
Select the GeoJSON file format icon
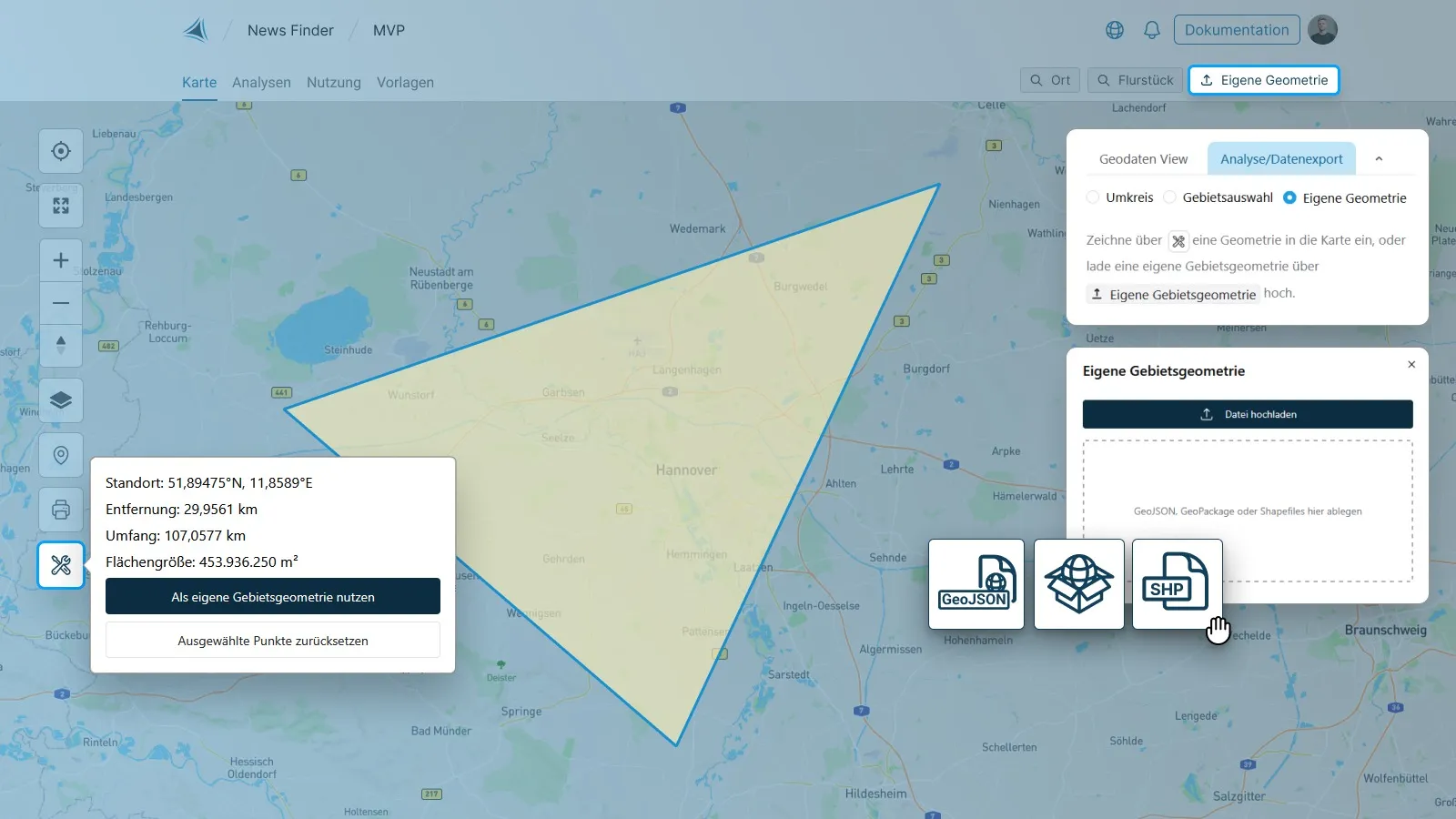pyautogui.click(x=976, y=583)
